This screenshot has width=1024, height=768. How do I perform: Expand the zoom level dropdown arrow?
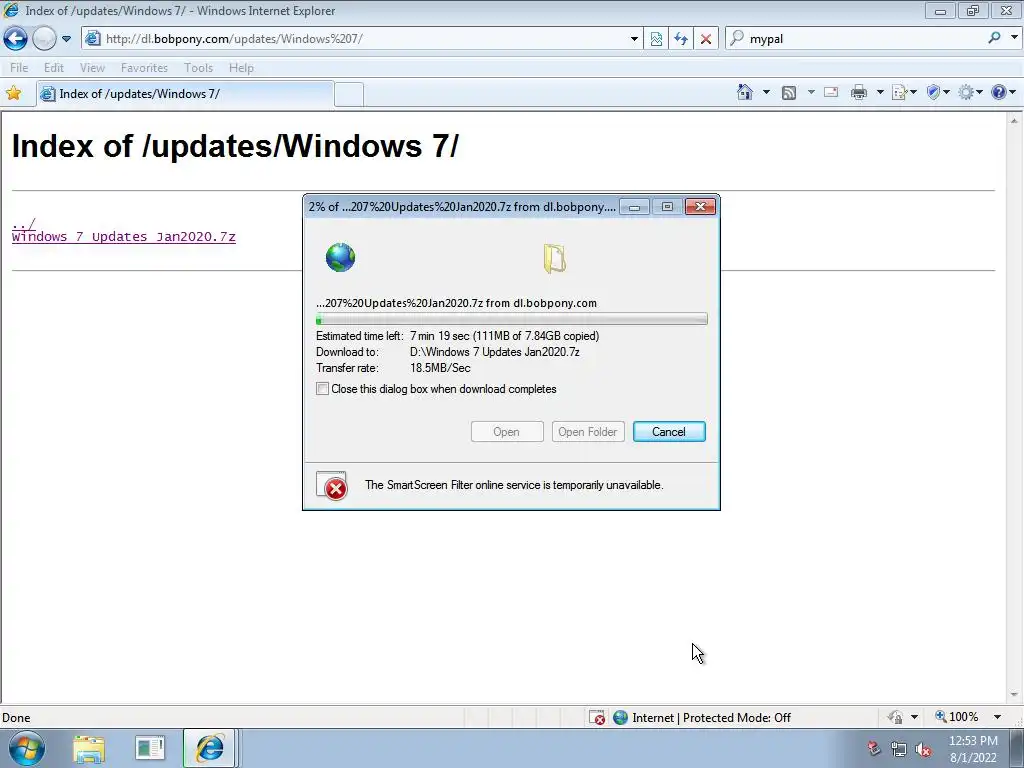[x=997, y=717]
